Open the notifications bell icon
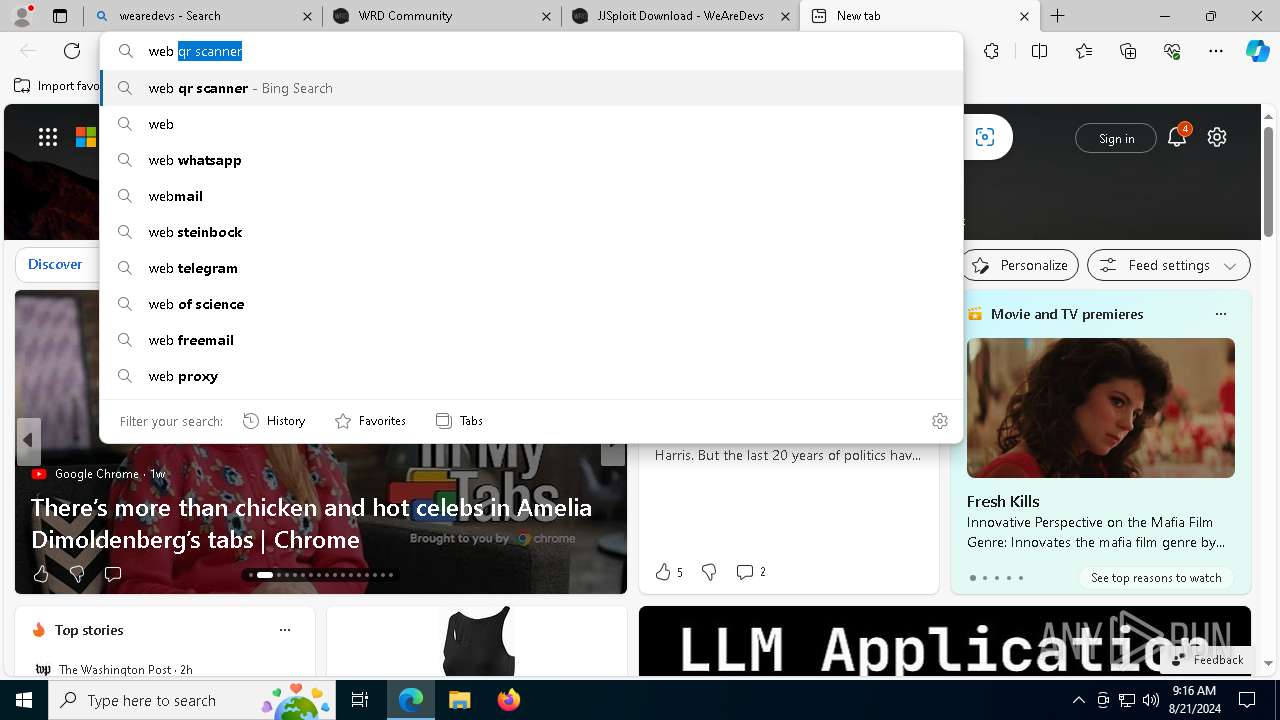Image resolution: width=1280 pixels, height=720 pixels. click(x=1177, y=137)
